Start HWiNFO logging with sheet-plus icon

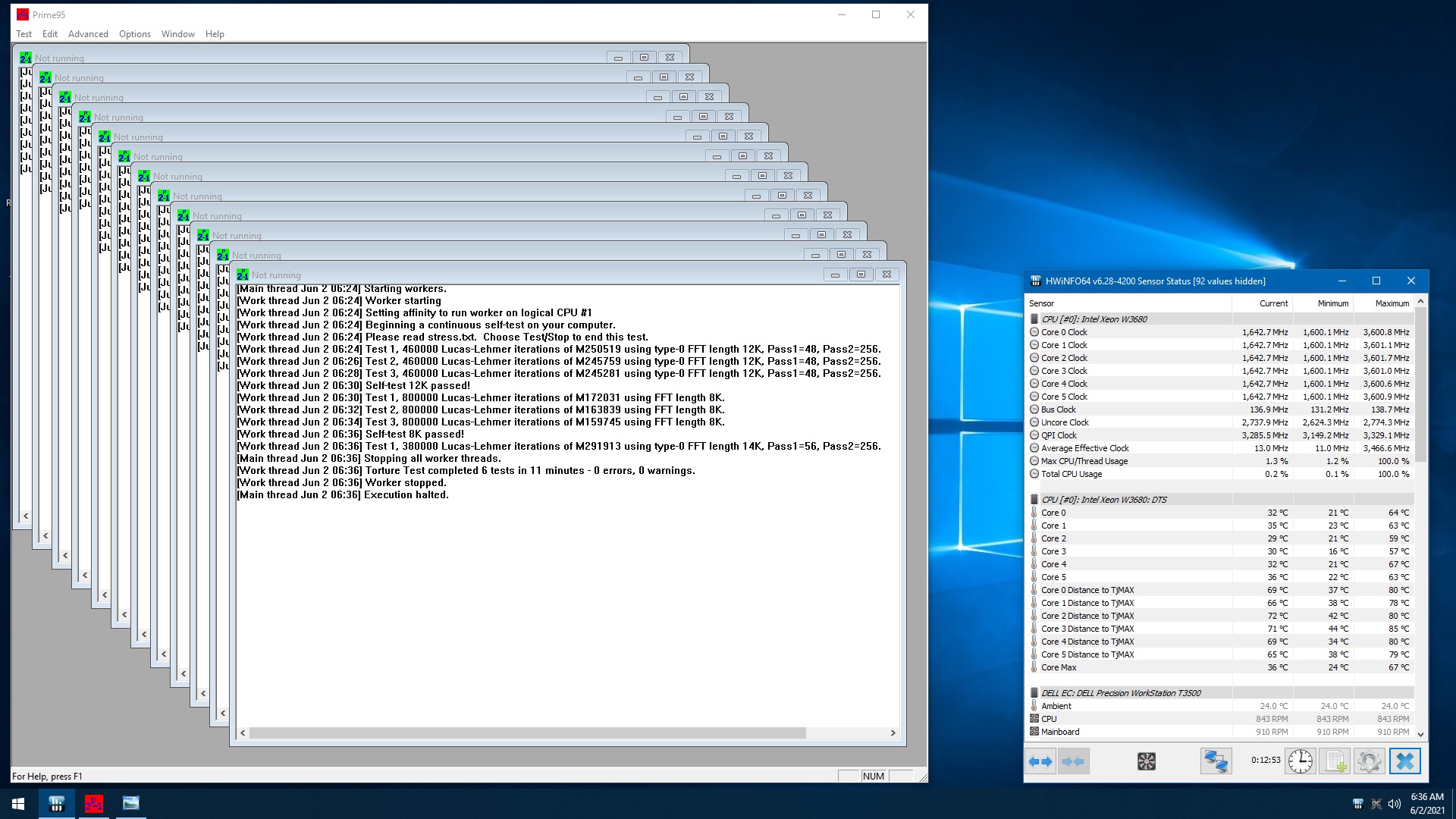coord(1335,761)
